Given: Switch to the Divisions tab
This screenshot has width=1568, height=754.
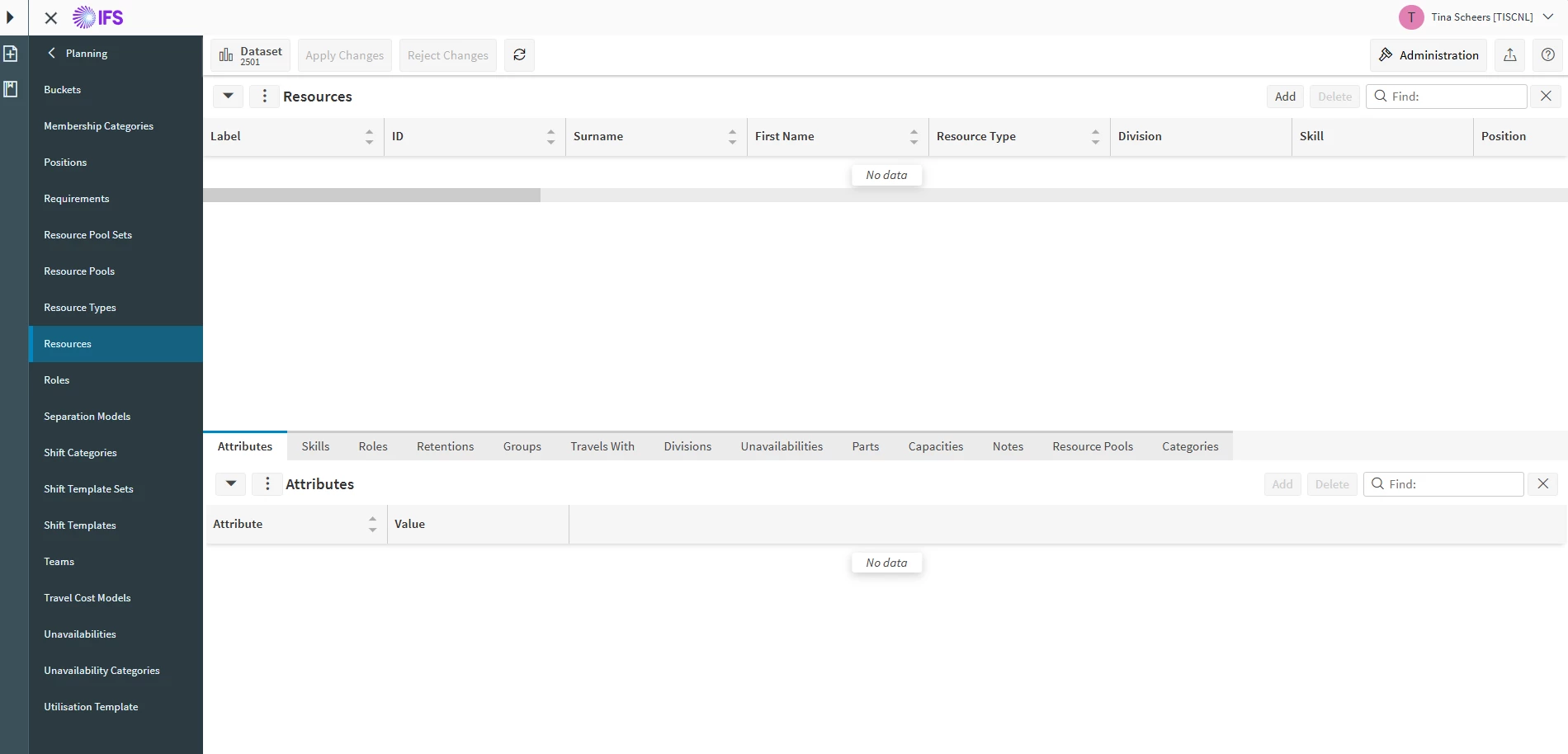Looking at the screenshot, I should pyautogui.click(x=687, y=446).
